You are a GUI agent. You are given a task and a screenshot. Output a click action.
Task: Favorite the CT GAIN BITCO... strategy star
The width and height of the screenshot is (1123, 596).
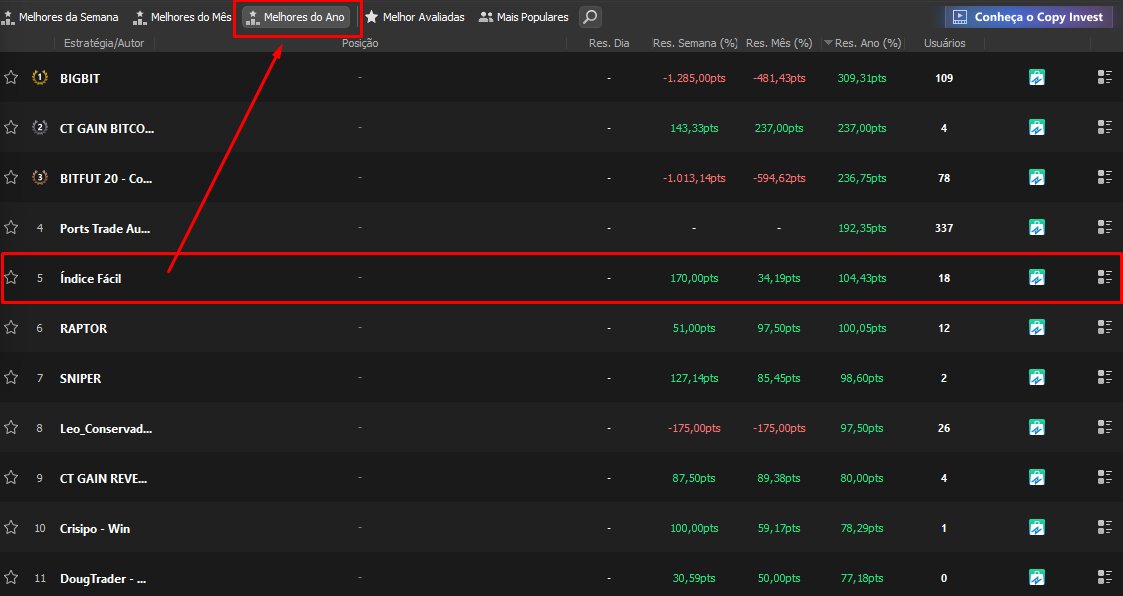tap(11, 128)
